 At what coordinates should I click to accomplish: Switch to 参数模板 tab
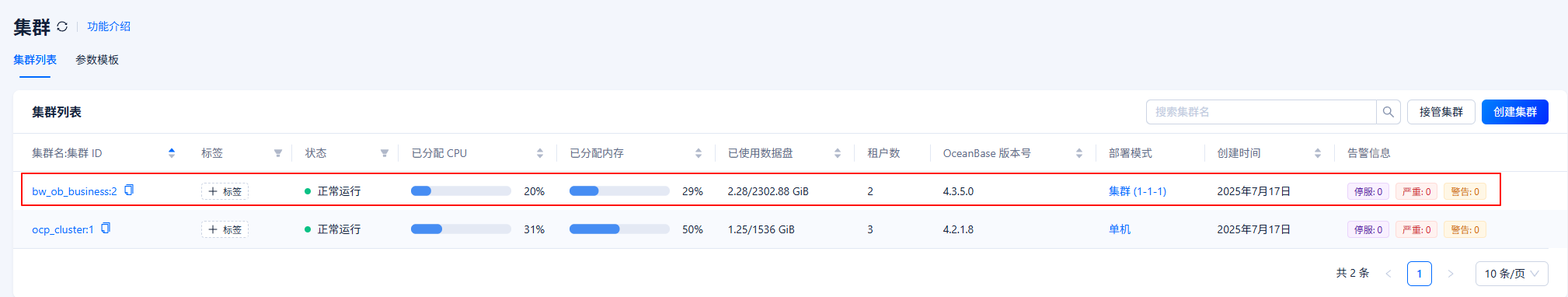(97, 60)
